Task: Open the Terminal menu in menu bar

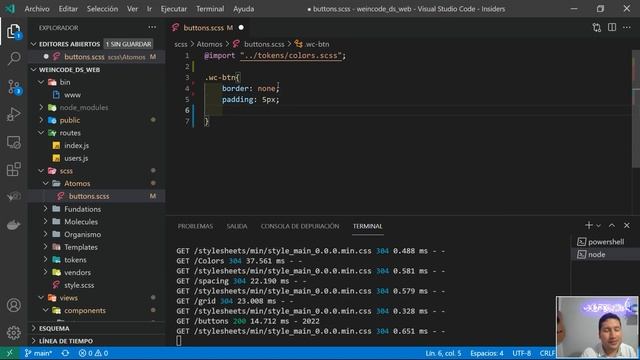Action: tap(210, 9)
